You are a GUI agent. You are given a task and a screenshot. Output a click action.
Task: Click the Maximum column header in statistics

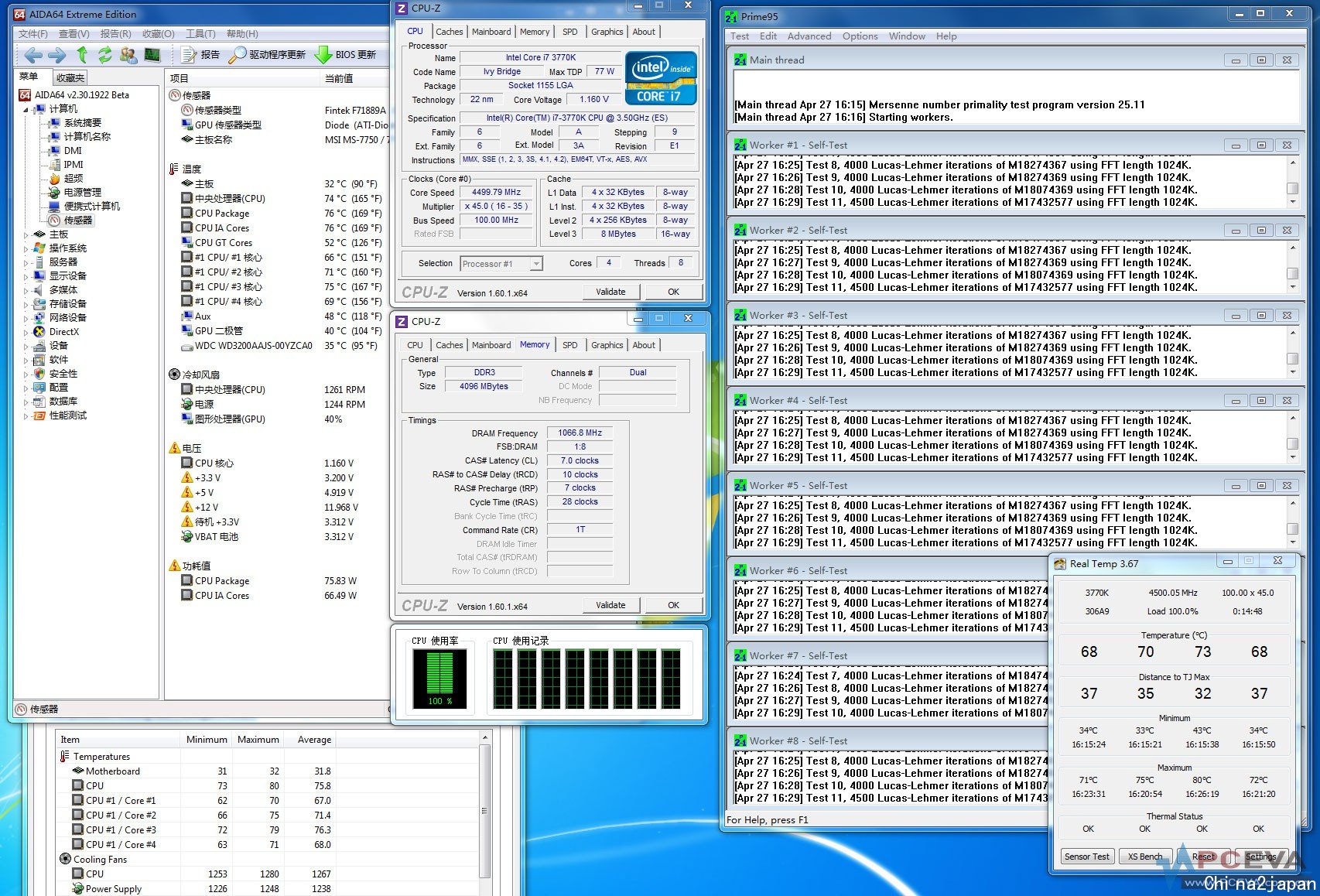[258, 740]
